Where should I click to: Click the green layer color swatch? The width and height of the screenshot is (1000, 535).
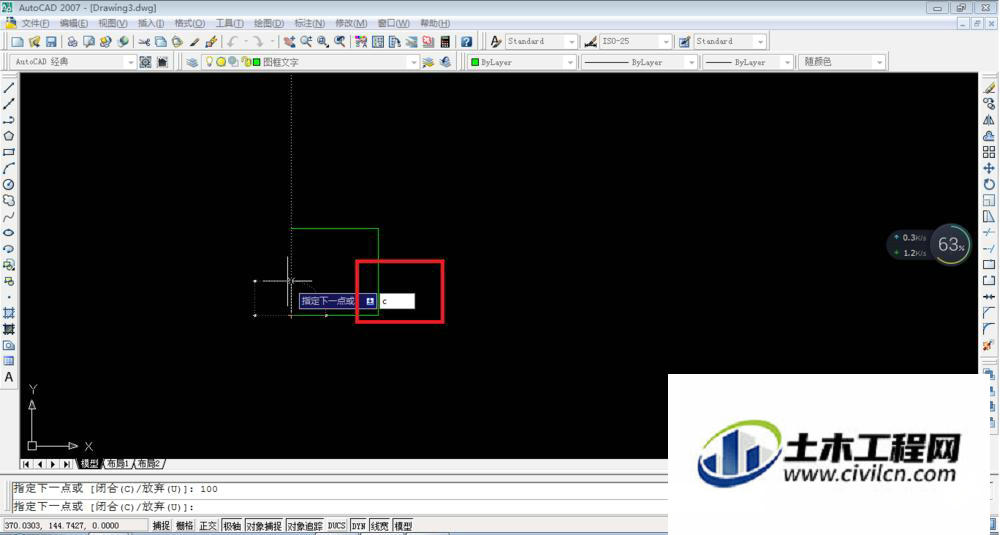point(256,62)
